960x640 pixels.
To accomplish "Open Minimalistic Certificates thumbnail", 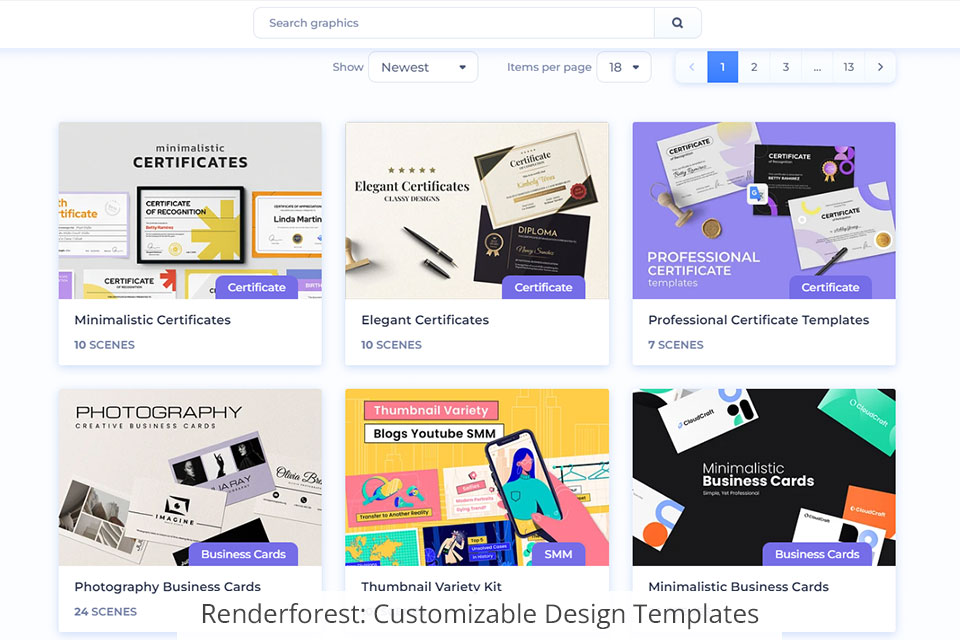I will click(x=190, y=210).
